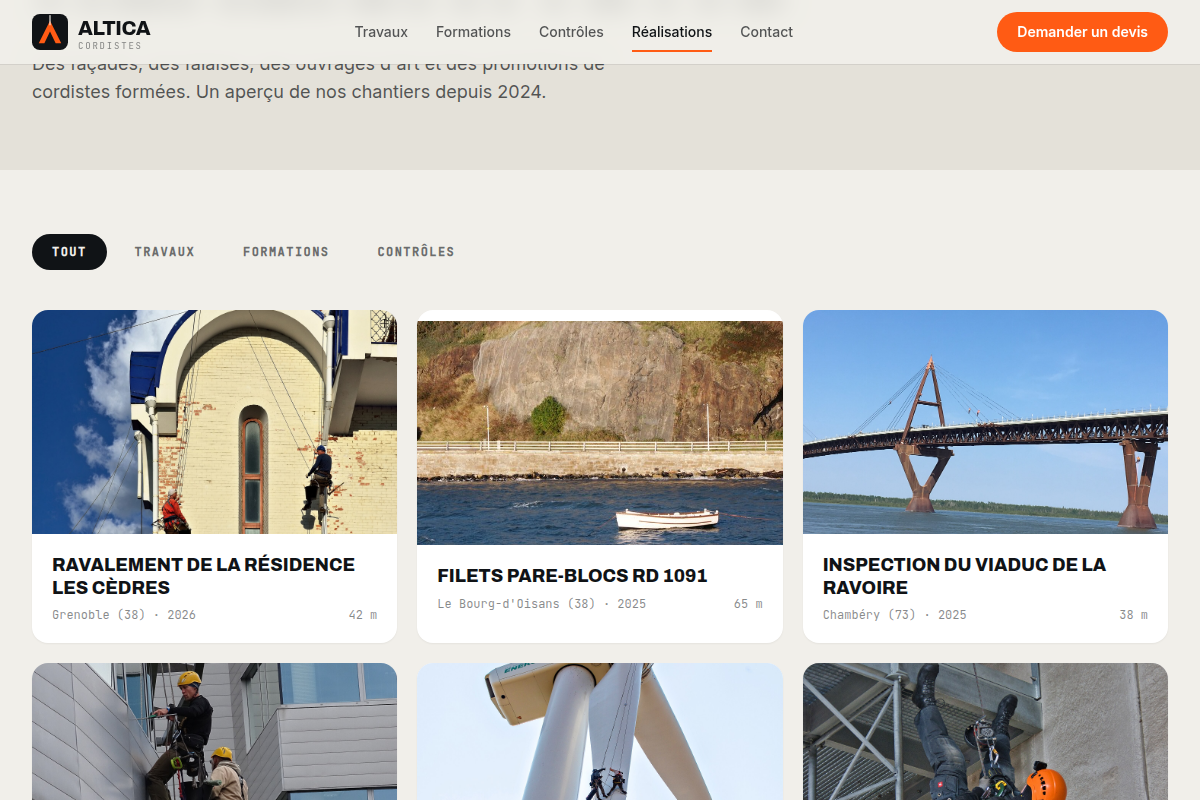Click the Chambéry (73) · 2025 text
The image size is (1200, 800).
pos(895,615)
